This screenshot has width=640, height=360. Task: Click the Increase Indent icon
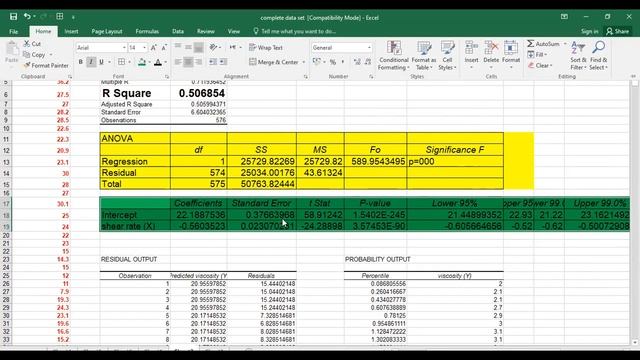[x=223, y=62]
